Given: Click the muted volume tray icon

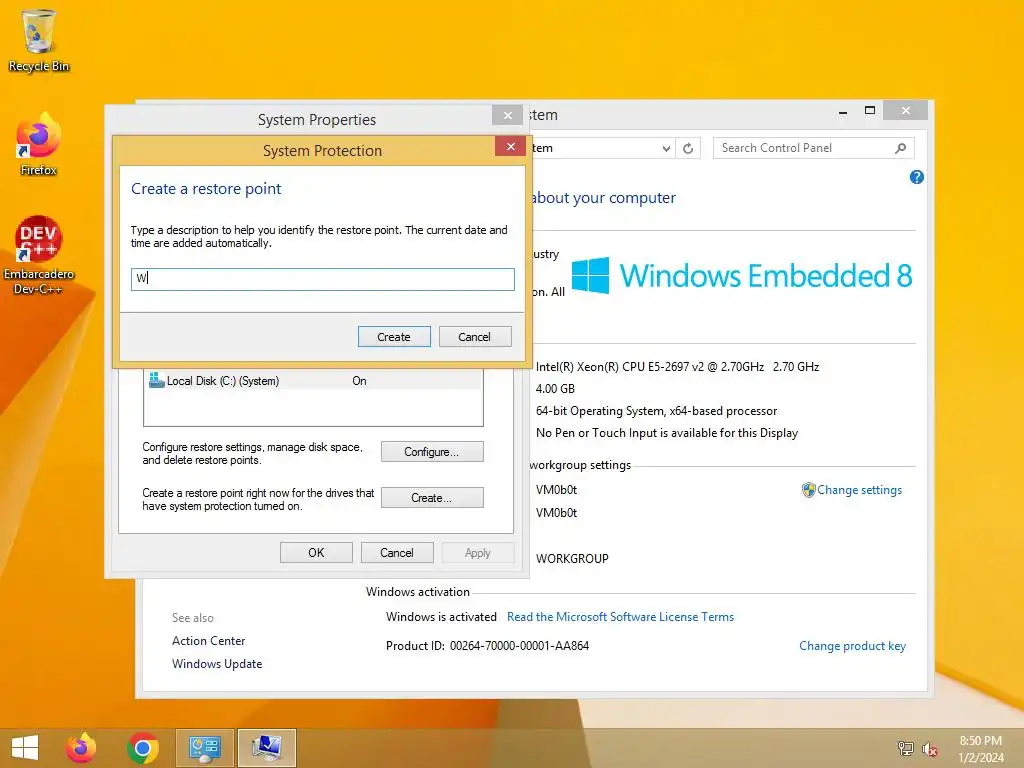Looking at the screenshot, I should pyautogui.click(x=929, y=749).
